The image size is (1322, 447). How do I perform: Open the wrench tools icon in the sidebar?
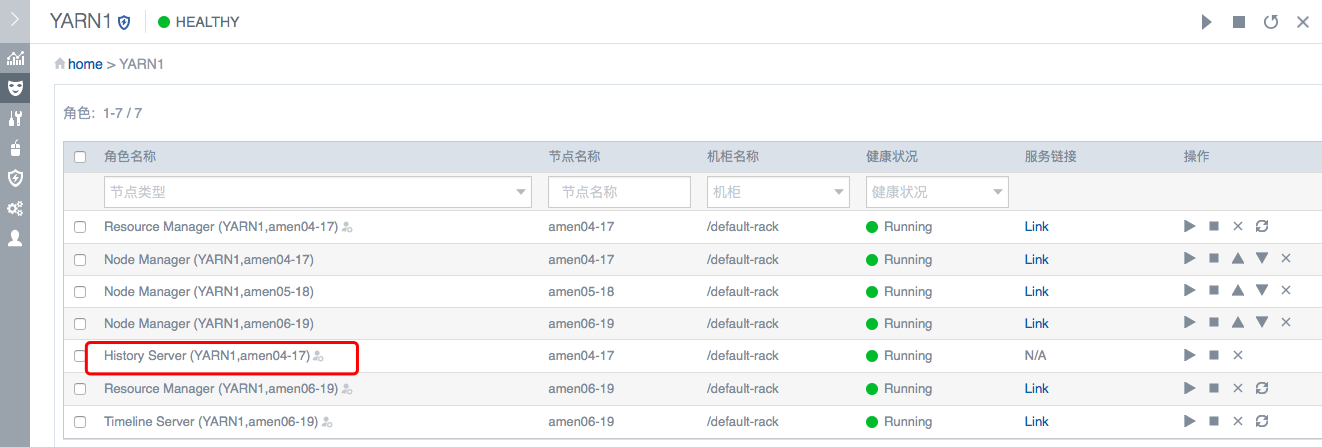point(15,119)
